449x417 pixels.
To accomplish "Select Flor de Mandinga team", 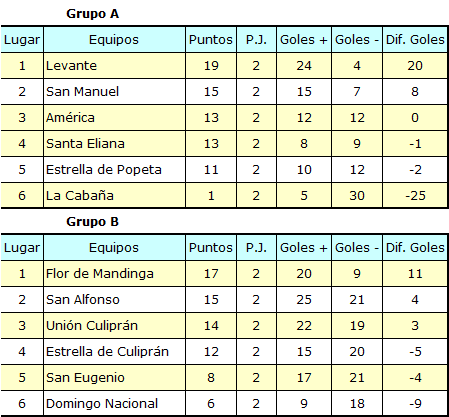I will coord(100,274).
